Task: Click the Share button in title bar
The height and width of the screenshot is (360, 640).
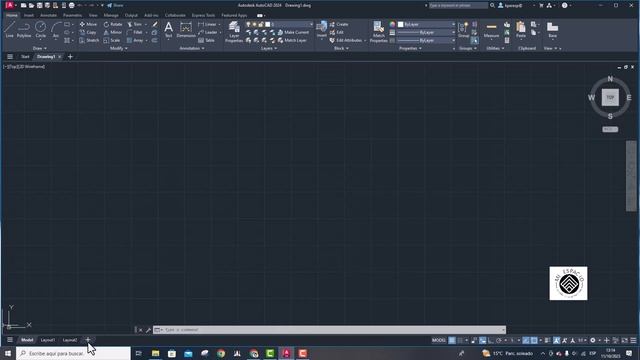Action: coord(115,5)
